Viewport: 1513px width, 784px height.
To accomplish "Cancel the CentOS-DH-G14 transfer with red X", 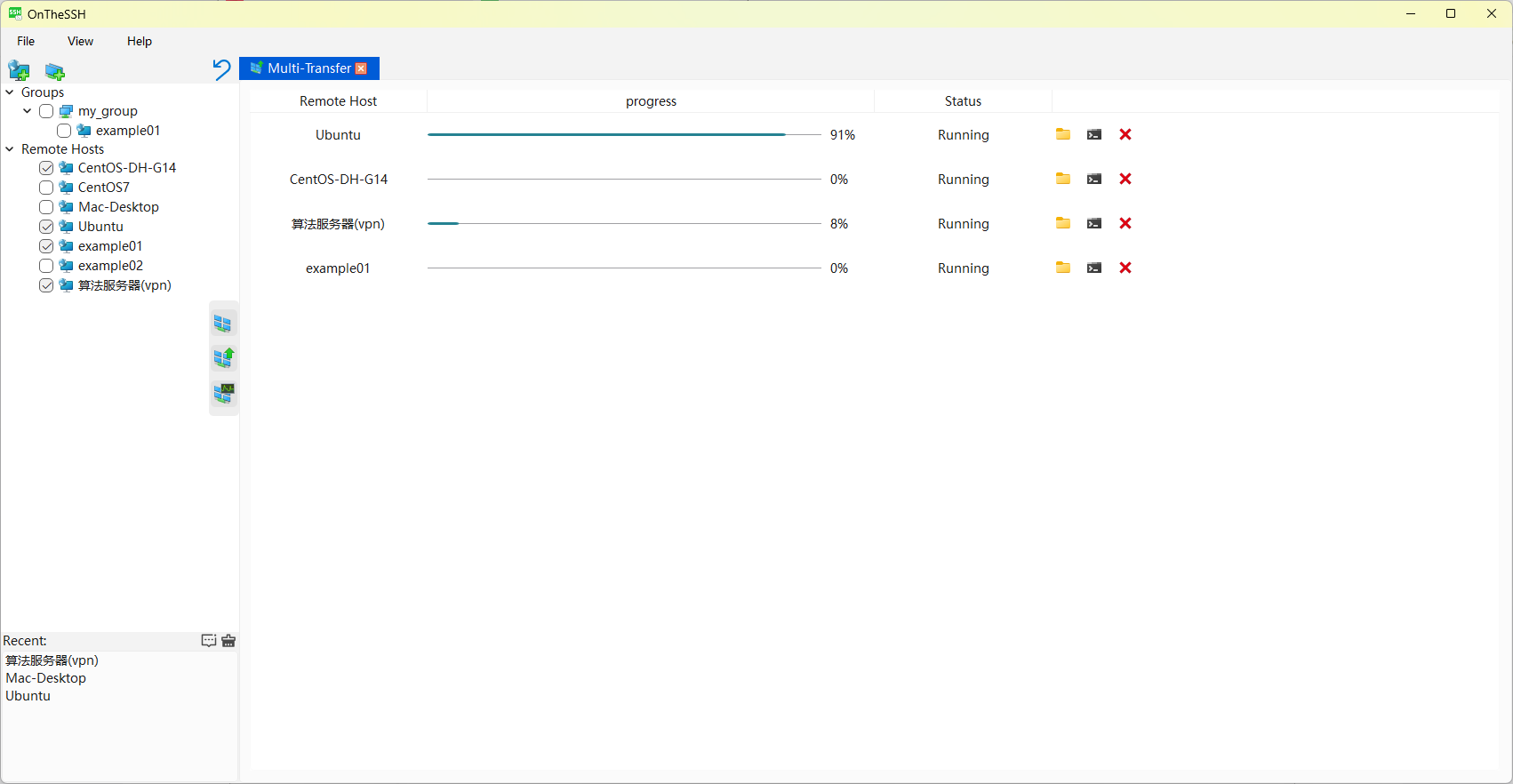I will tap(1125, 179).
